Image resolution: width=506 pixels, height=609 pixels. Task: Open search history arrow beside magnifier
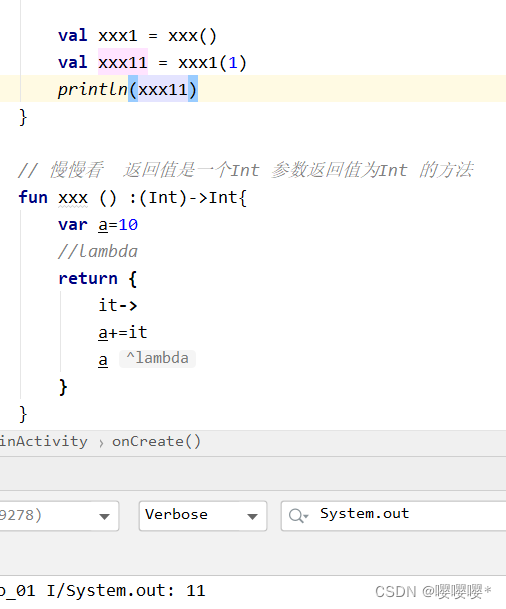306,517
